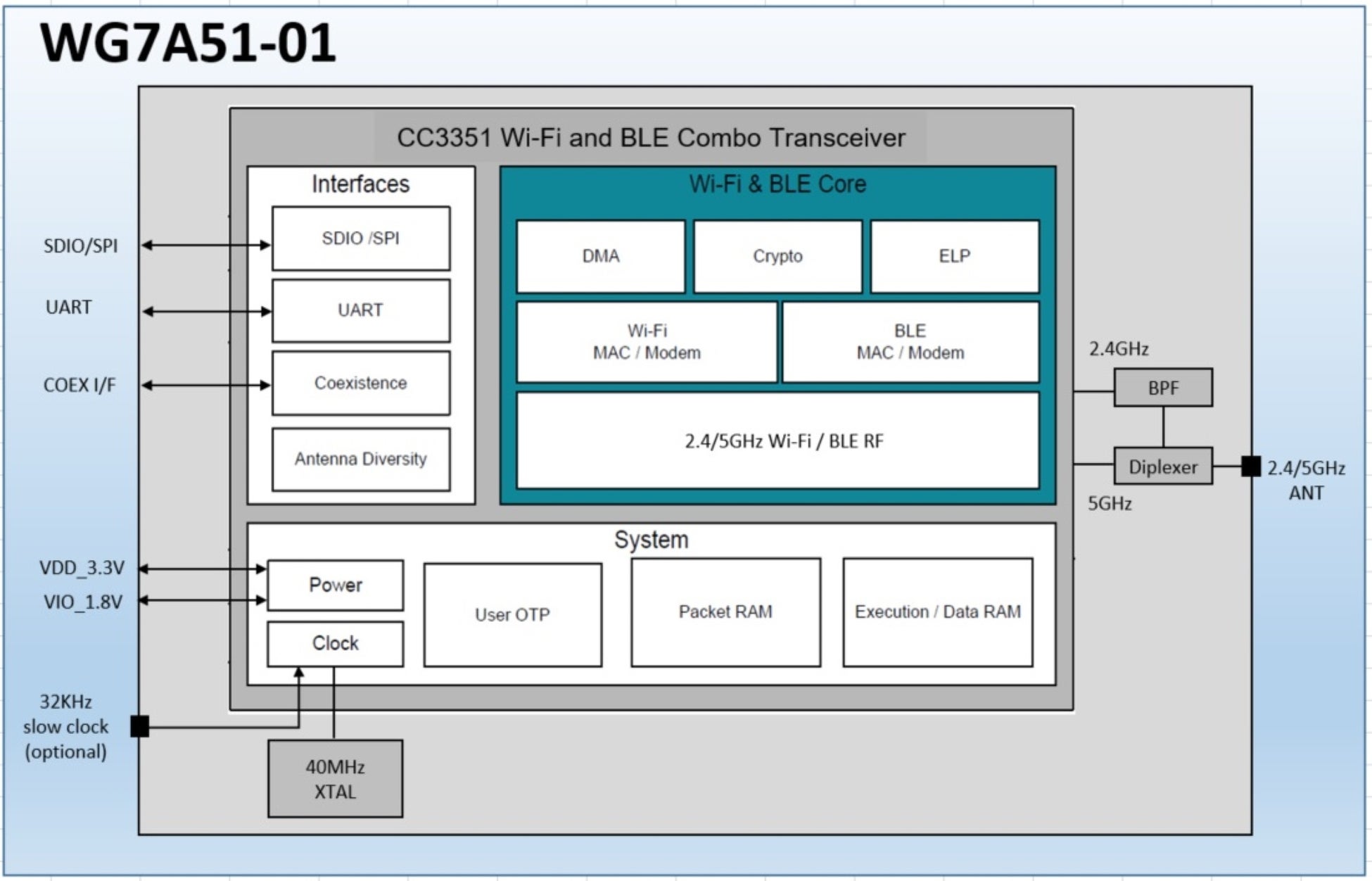Select the 40MHz XTAL box

click(335, 778)
